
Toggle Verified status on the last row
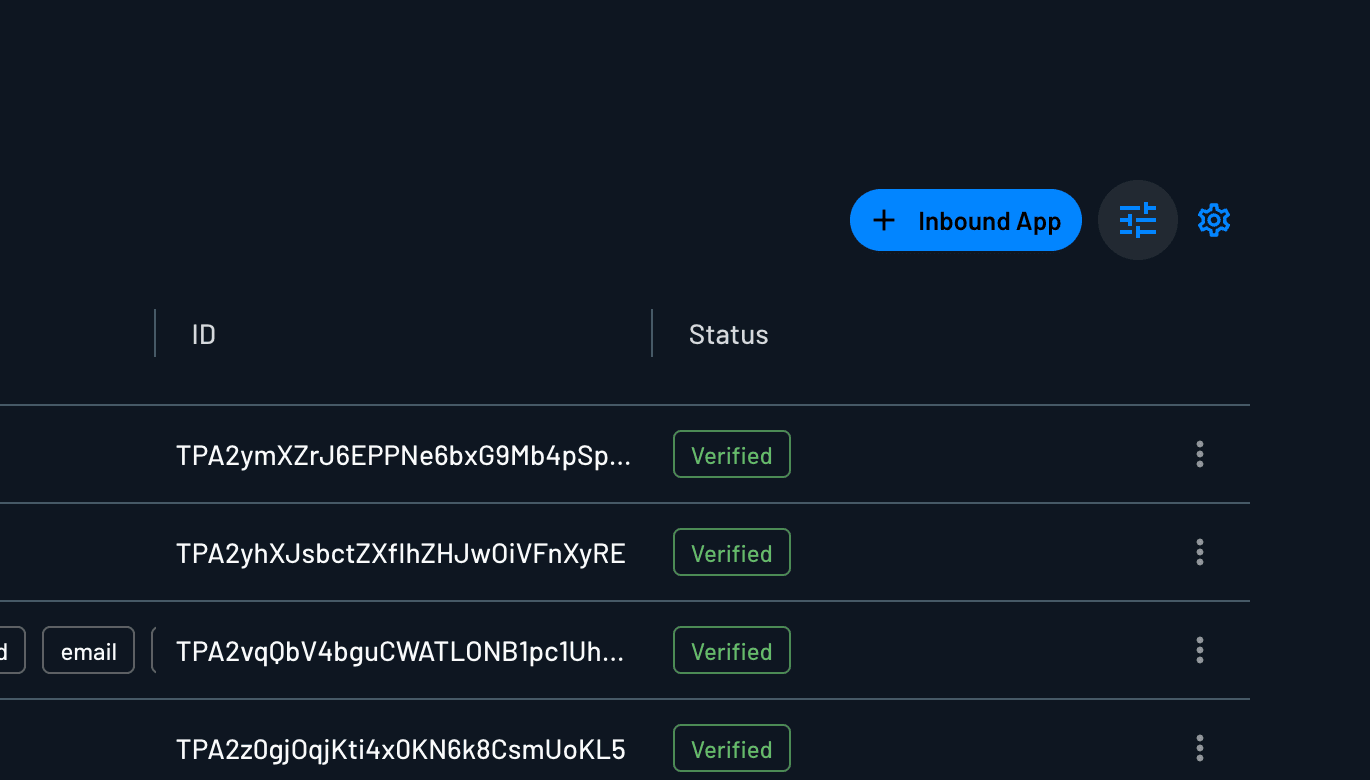731,748
